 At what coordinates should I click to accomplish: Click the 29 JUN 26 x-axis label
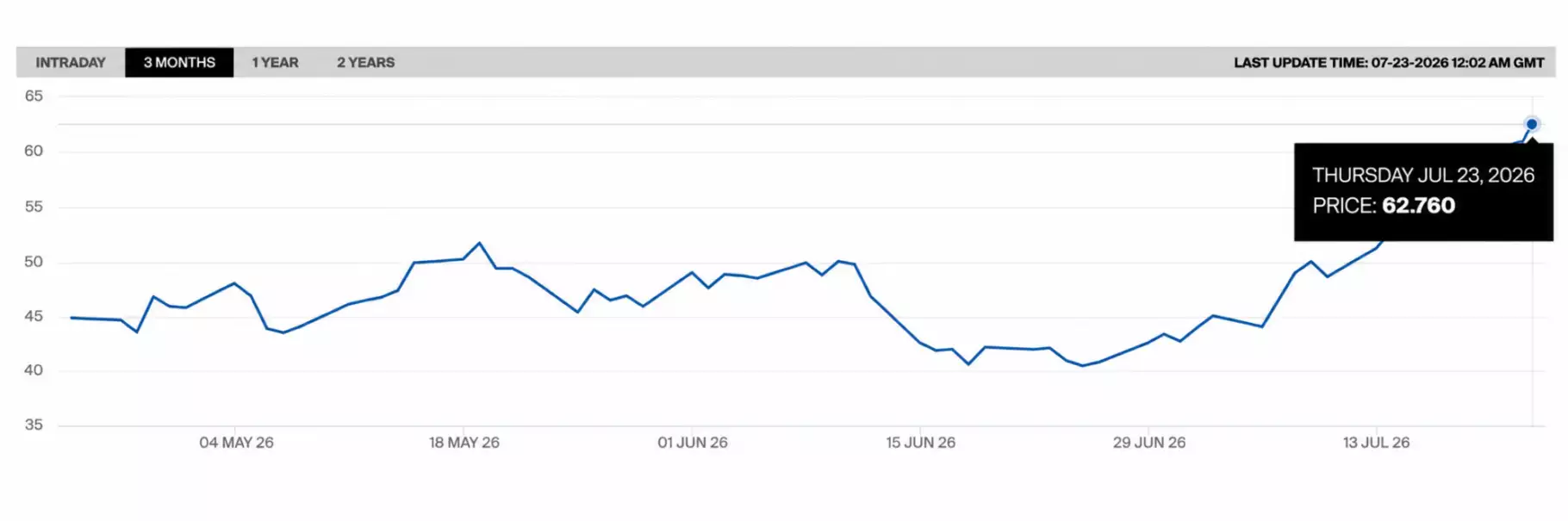click(1148, 443)
